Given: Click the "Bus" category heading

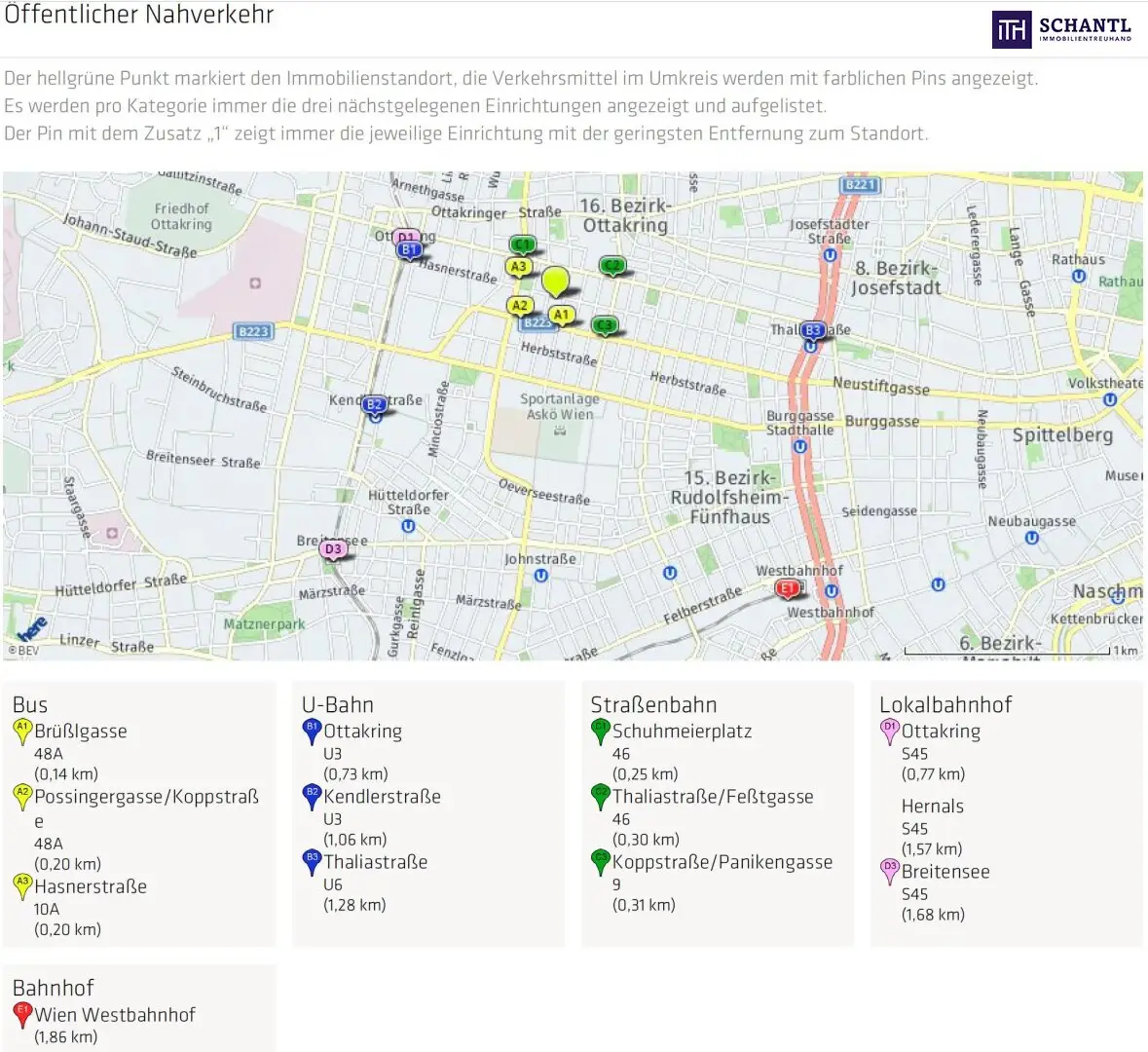Looking at the screenshot, I should tap(30, 705).
